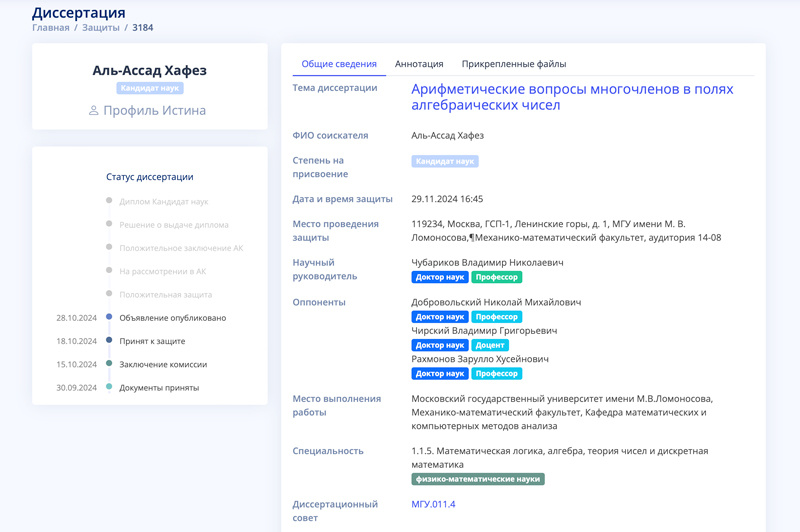
Task: Open the dissertation council link МГУ.011.4
Action: tap(433, 504)
